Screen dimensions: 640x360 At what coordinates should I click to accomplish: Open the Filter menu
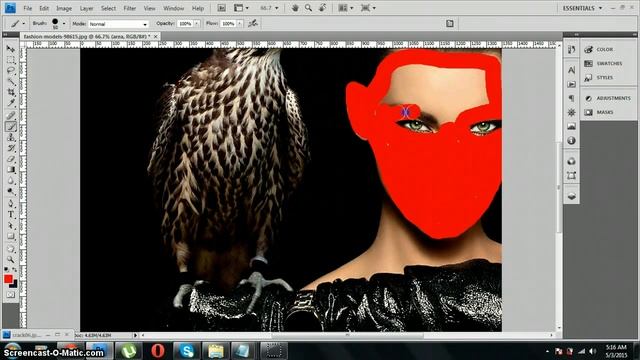(x=129, y=8)
